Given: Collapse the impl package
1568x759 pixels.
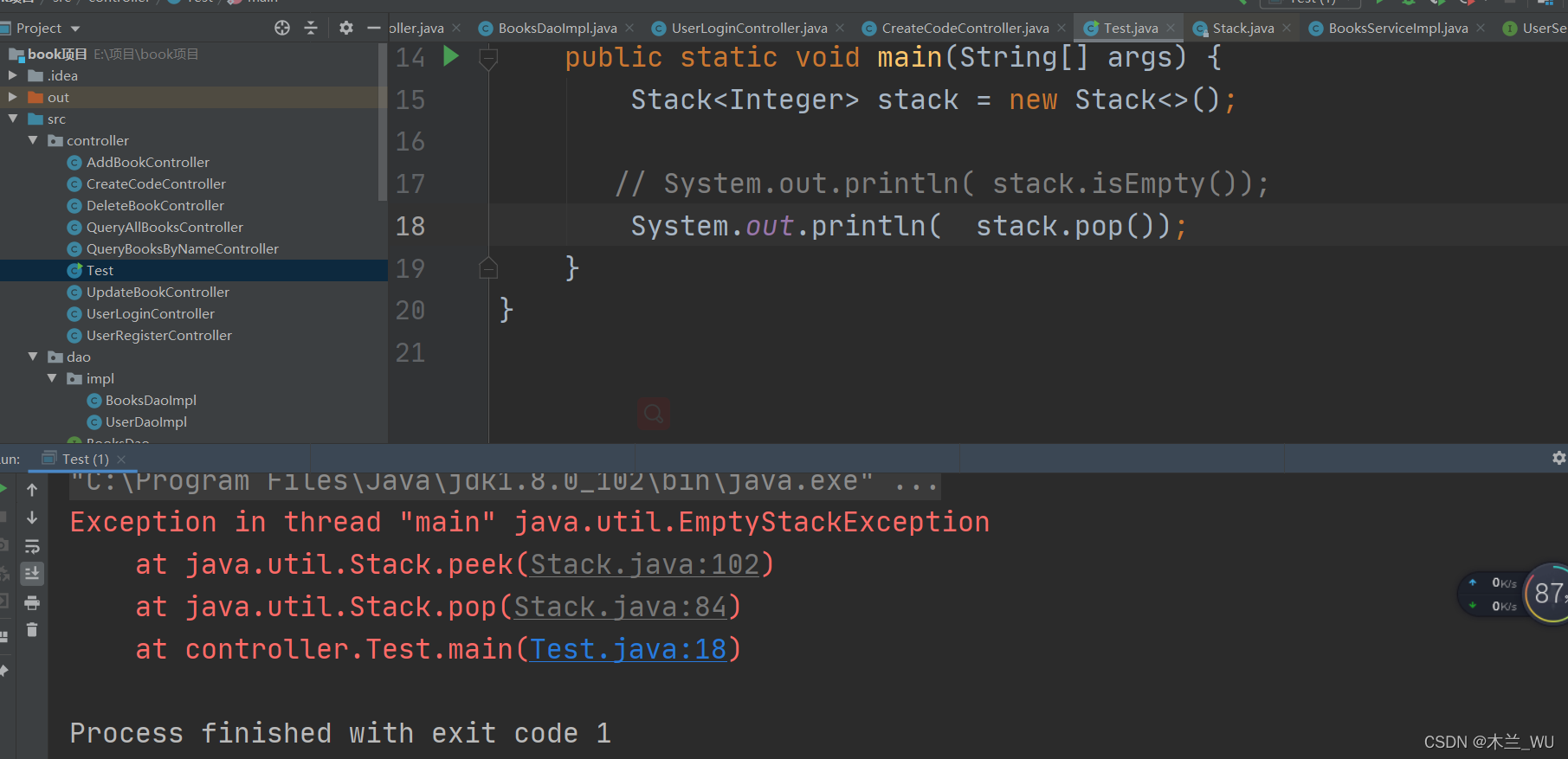Looking at the screenshot, I should point(52,378).
